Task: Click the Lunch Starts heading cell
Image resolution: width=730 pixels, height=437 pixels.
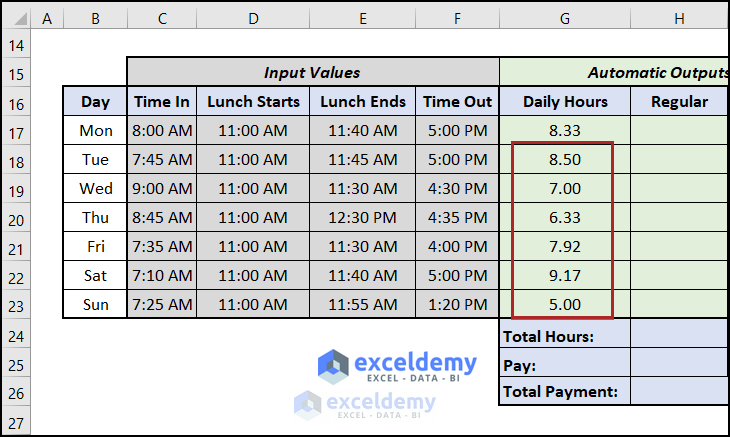Action: pos(253,101)
